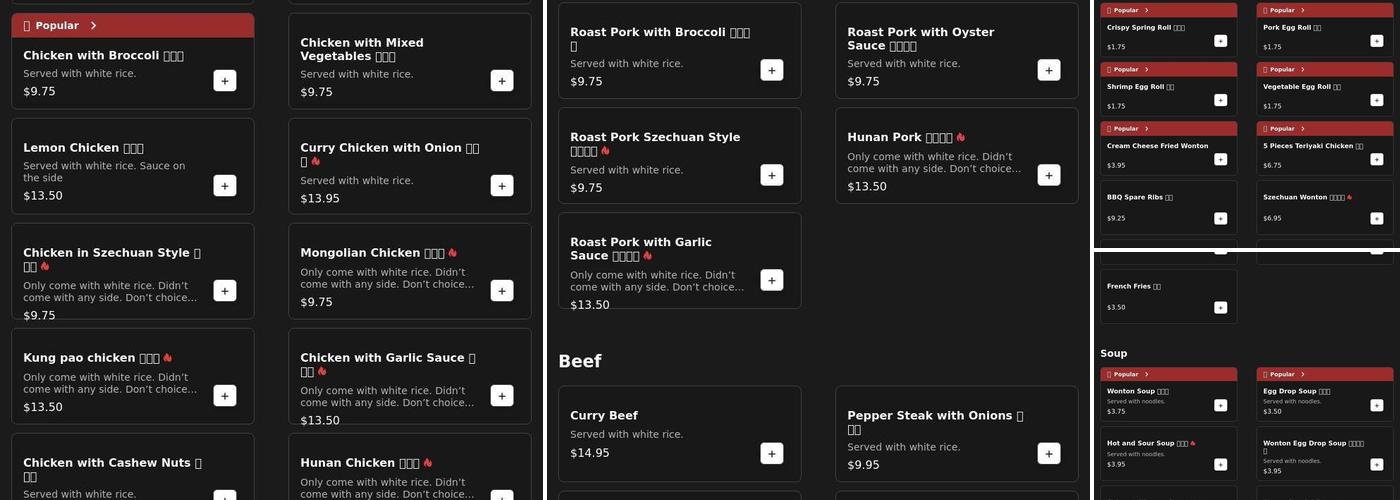Click the Popular label on Shrimp Egg Roll

(1130, 70)
